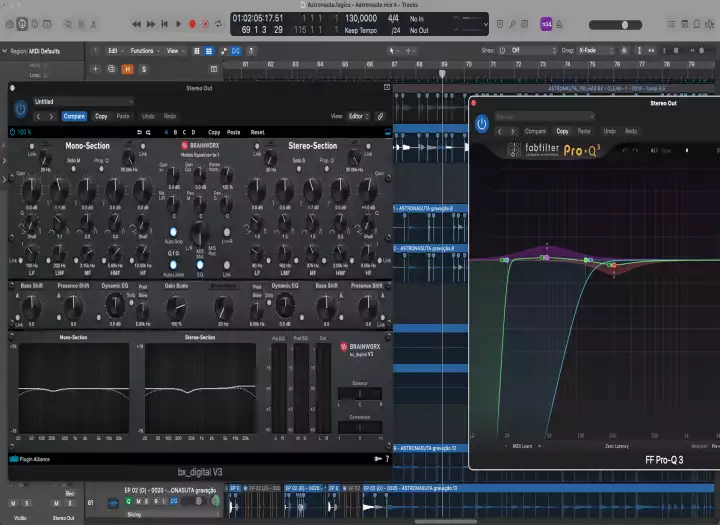Click the add track plus button

96,69
